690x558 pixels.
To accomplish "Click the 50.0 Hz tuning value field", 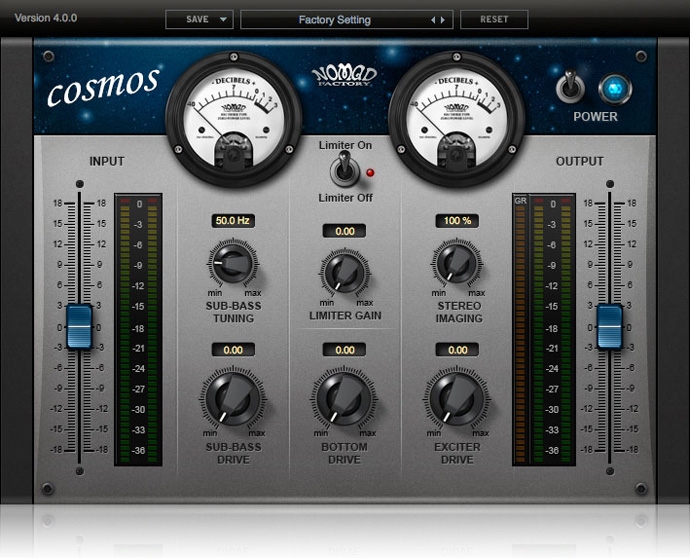I will (232, 220).
